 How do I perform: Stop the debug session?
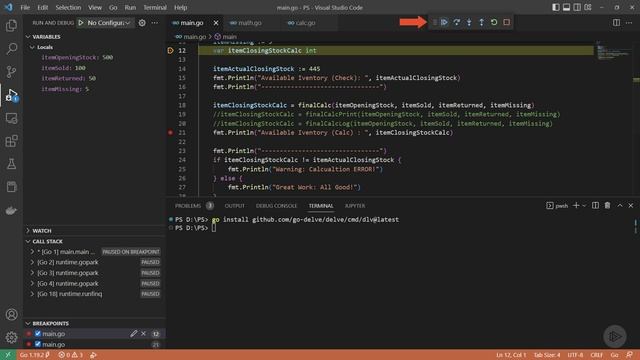507,22
